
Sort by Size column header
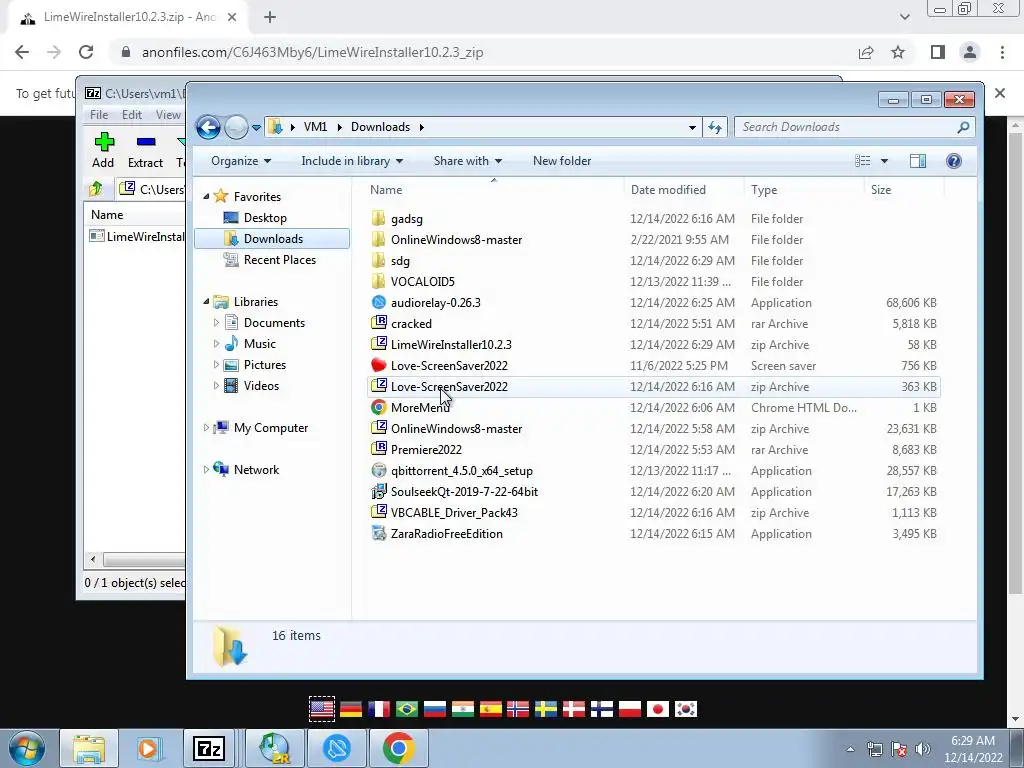(881, 190)
